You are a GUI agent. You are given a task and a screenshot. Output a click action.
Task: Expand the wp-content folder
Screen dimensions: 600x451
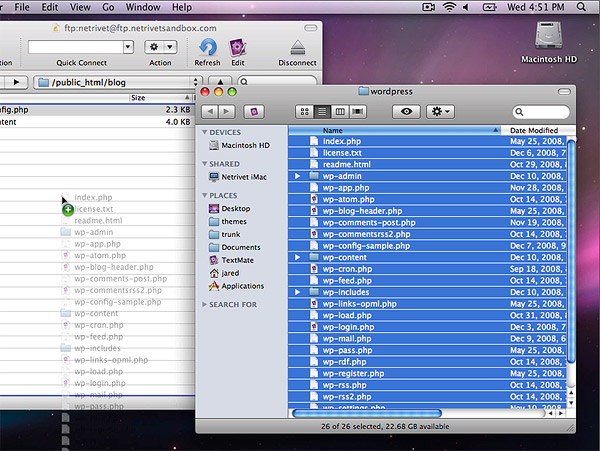pyautogui.click(x=297, y=257)
